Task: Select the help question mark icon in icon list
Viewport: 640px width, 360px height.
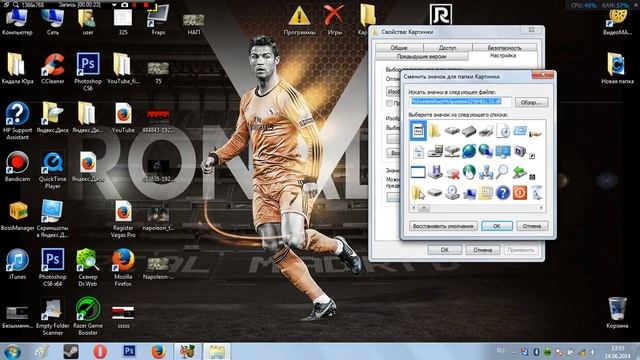Action: [503, 193]
